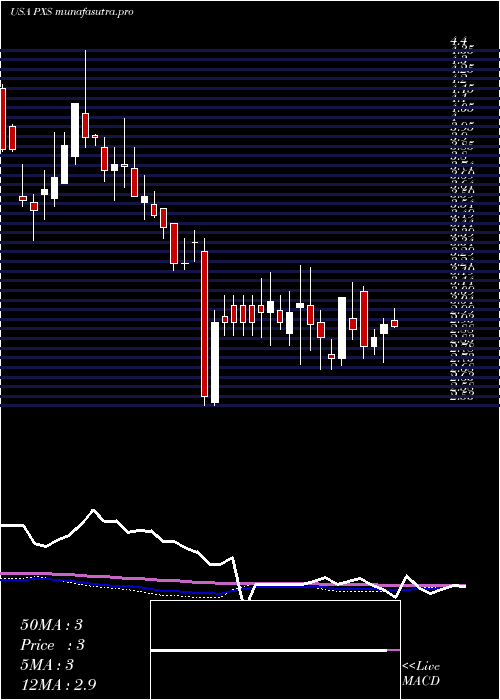Click the '4.4' top price axis label
The height and width of the screenshot is (700, 500).
click(x=459, y=42)
